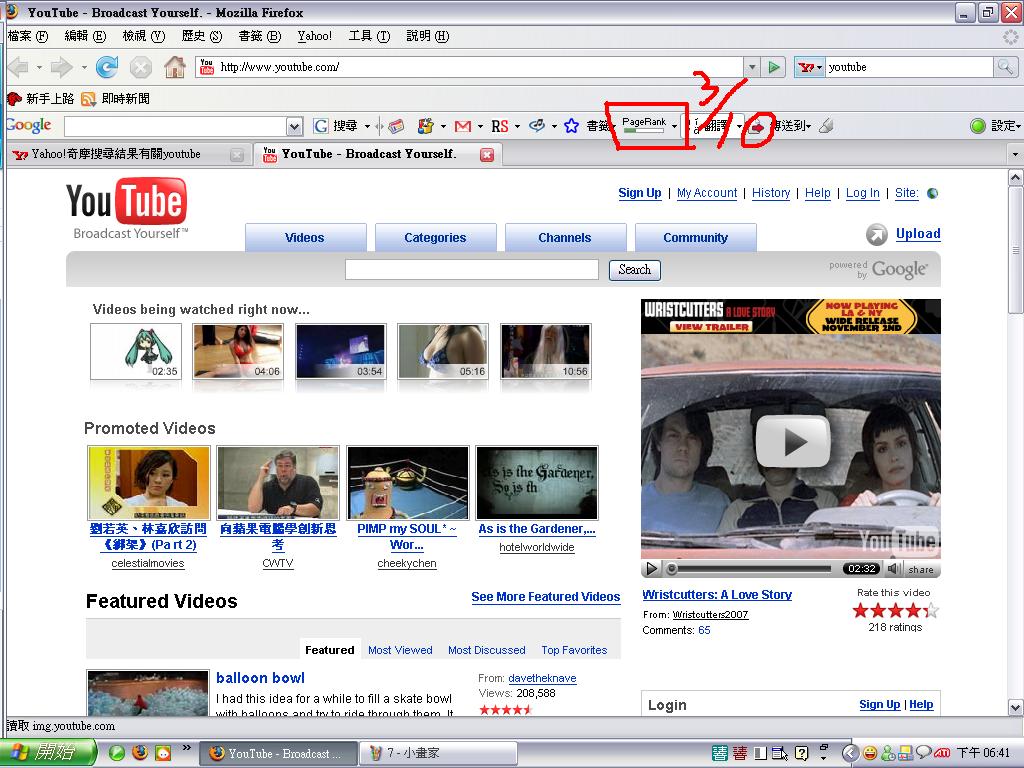The height and width of the screenshot is (768, 1024).
Task: Open the My Account link
Action: click(x=707, y=193)
